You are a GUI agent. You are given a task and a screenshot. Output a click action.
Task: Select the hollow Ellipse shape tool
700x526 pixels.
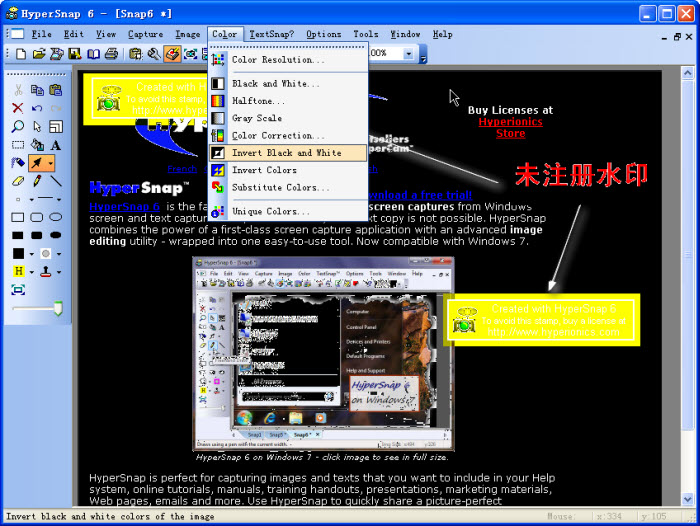point(55,217)
